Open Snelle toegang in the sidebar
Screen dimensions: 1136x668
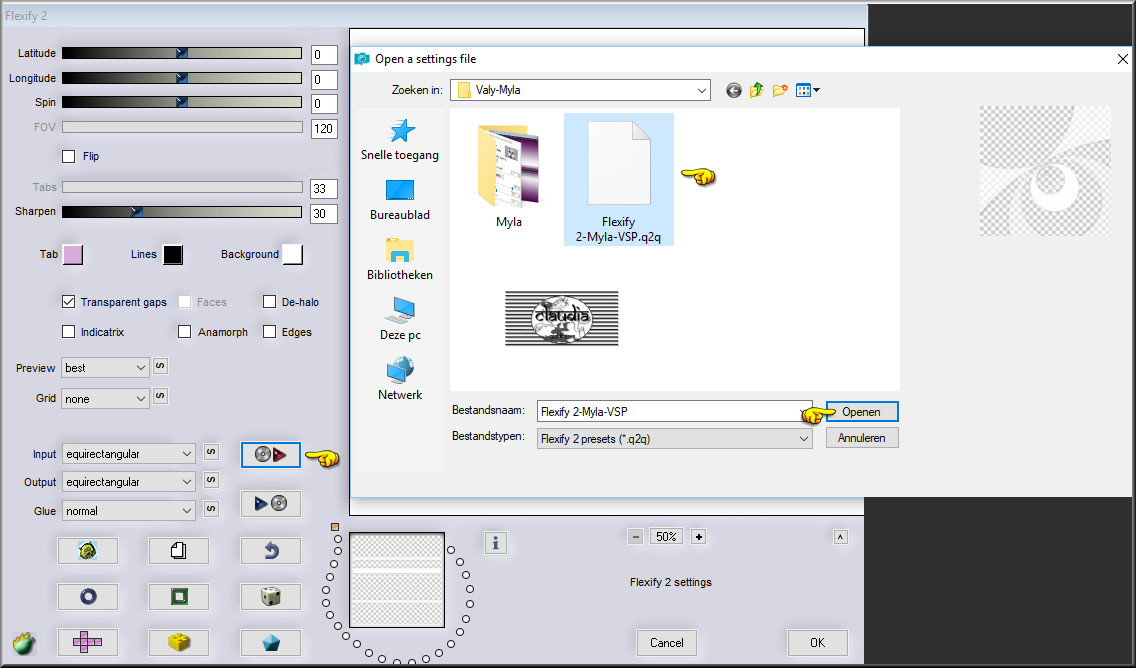point(400,140)
